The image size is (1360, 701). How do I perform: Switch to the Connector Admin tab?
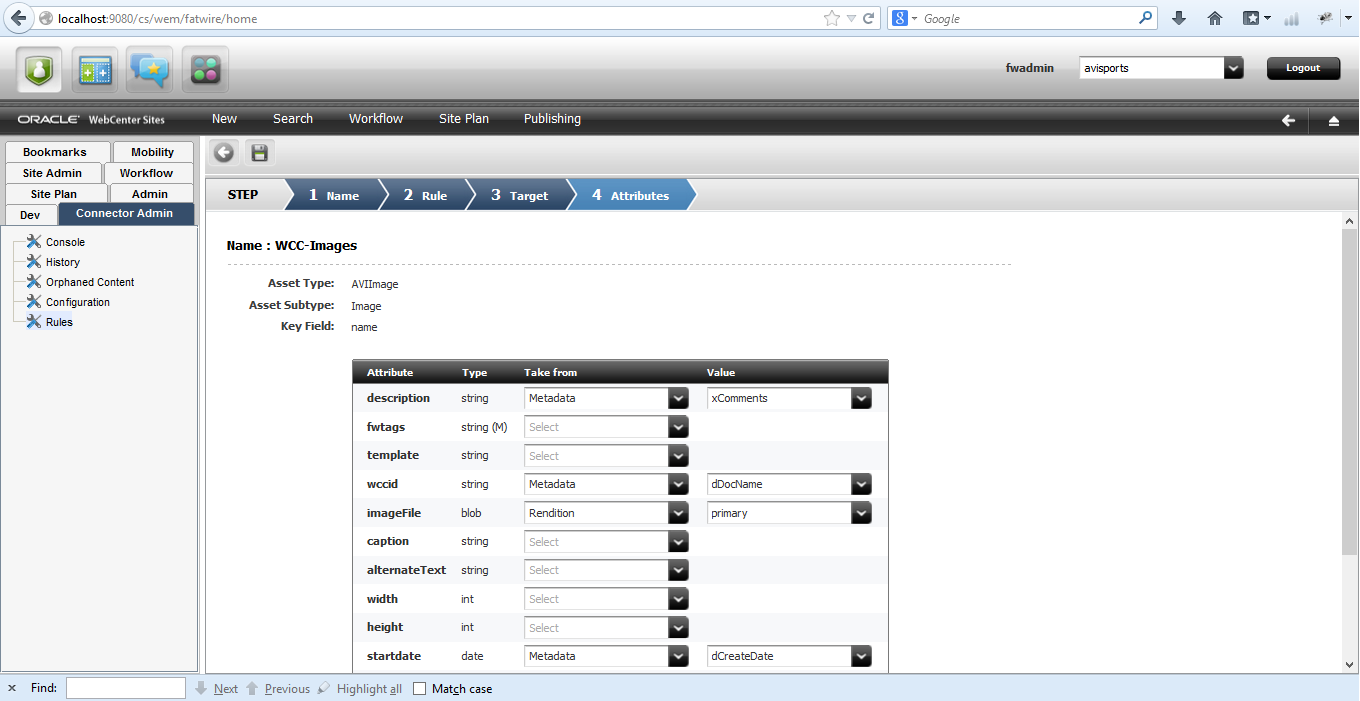click(125, 213)
